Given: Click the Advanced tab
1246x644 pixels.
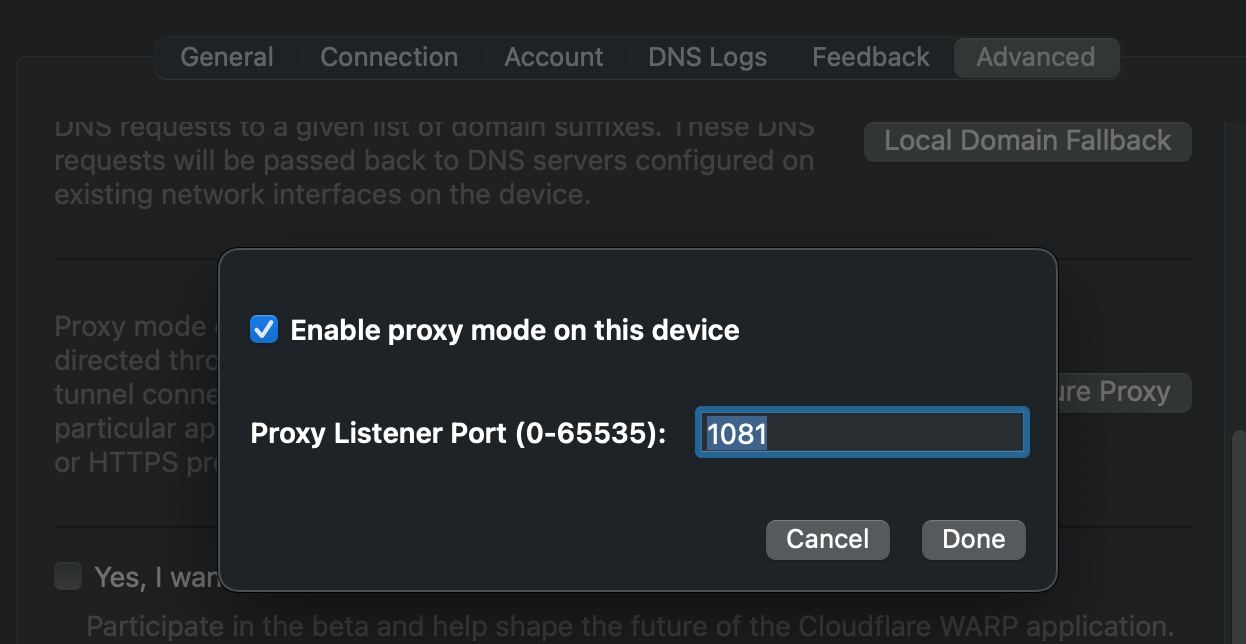Looking at the screenshot, I should click(1036, 57).
